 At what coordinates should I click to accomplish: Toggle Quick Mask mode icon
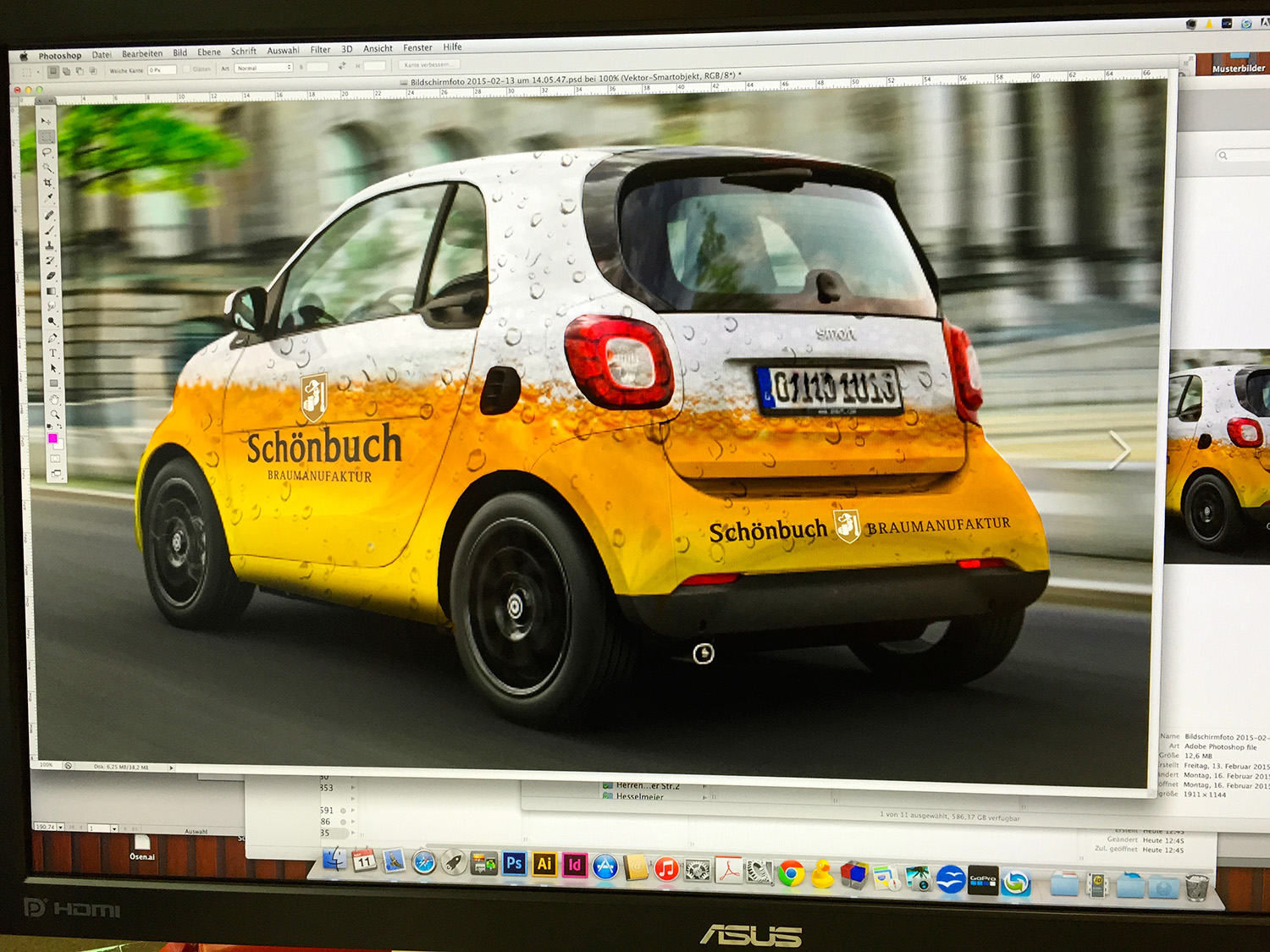(55, 458)
